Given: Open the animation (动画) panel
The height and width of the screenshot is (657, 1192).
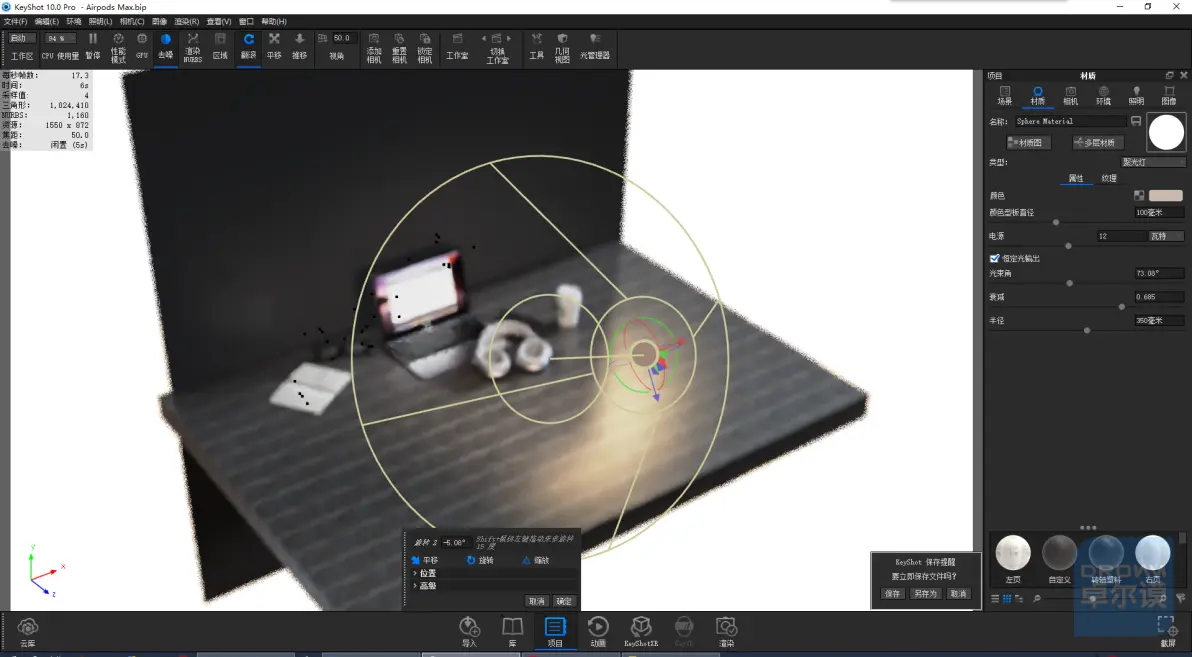Looking at the screenshot, I should 598,631.
